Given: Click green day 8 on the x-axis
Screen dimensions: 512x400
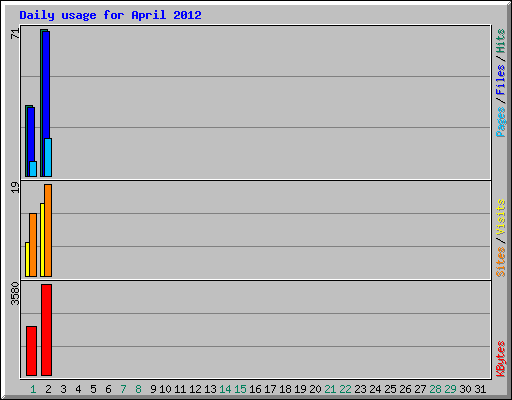Looking at the screenshot, I should [x=138, y=389].
